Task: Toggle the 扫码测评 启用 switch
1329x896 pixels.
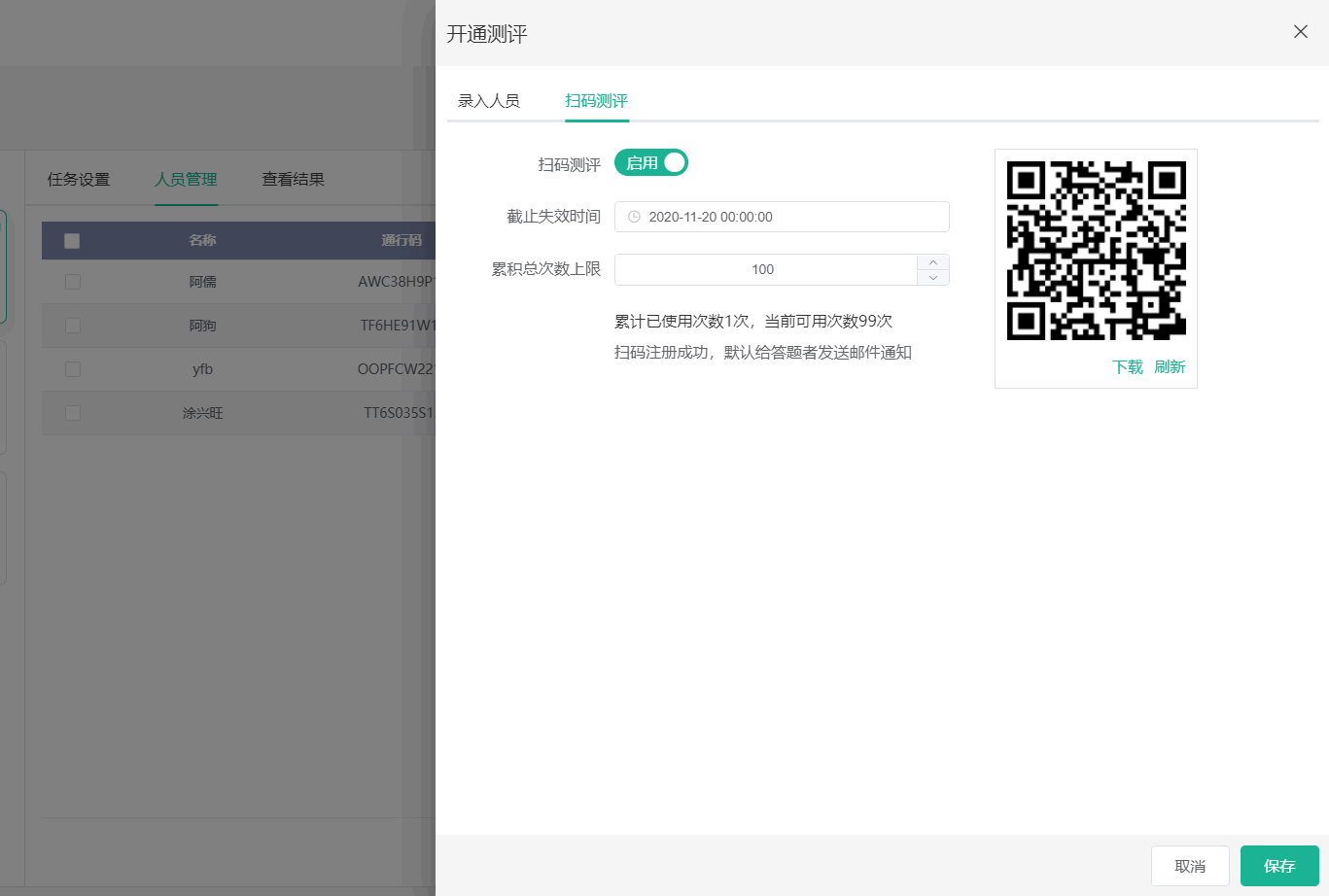Action: tap(651, 163)
